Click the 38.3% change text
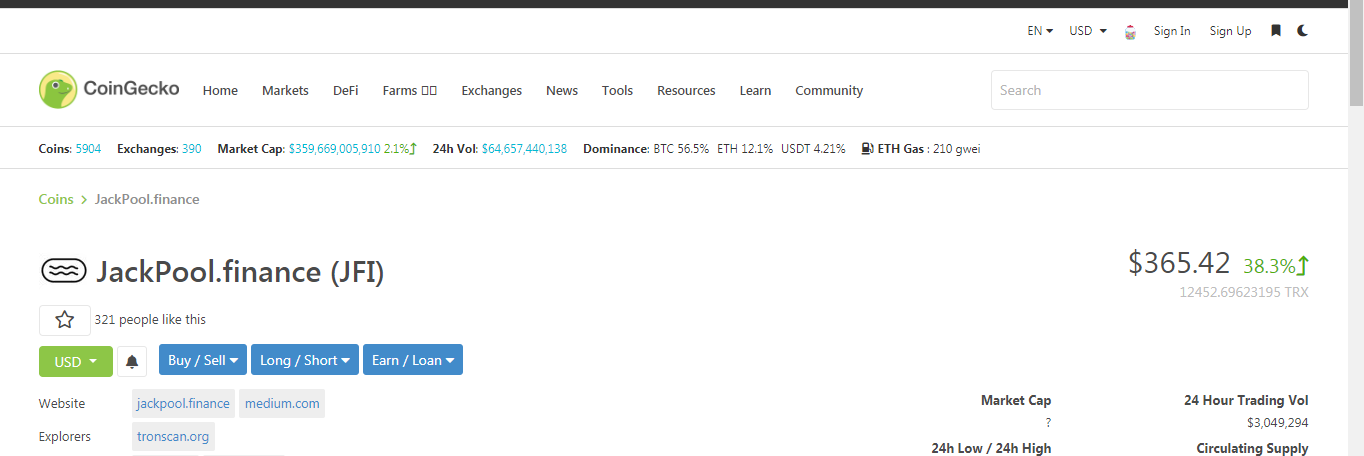 click(1269, 266)
